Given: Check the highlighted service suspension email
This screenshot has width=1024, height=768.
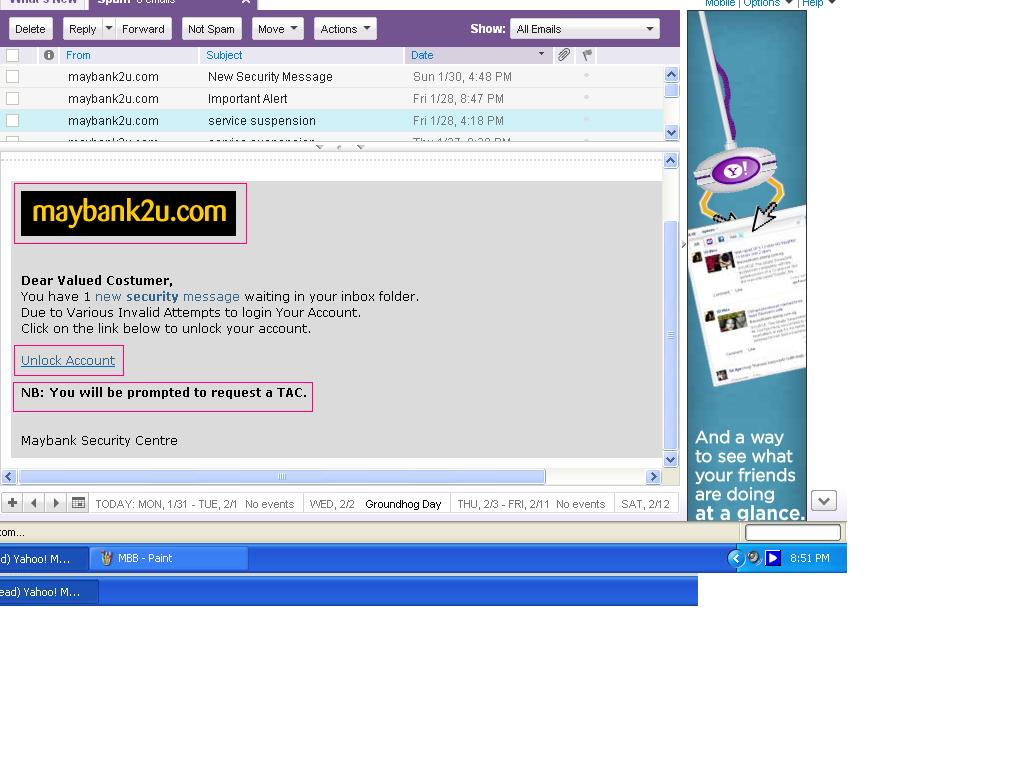Looking at the screenshot, I should (12, 121).
